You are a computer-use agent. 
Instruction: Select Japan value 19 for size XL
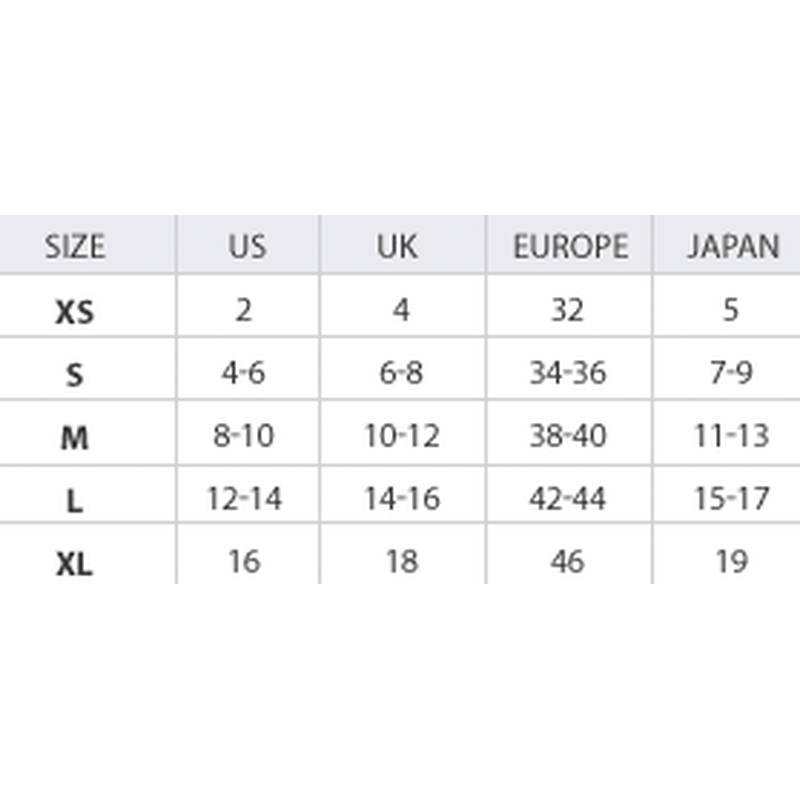(x=732, y=562)
